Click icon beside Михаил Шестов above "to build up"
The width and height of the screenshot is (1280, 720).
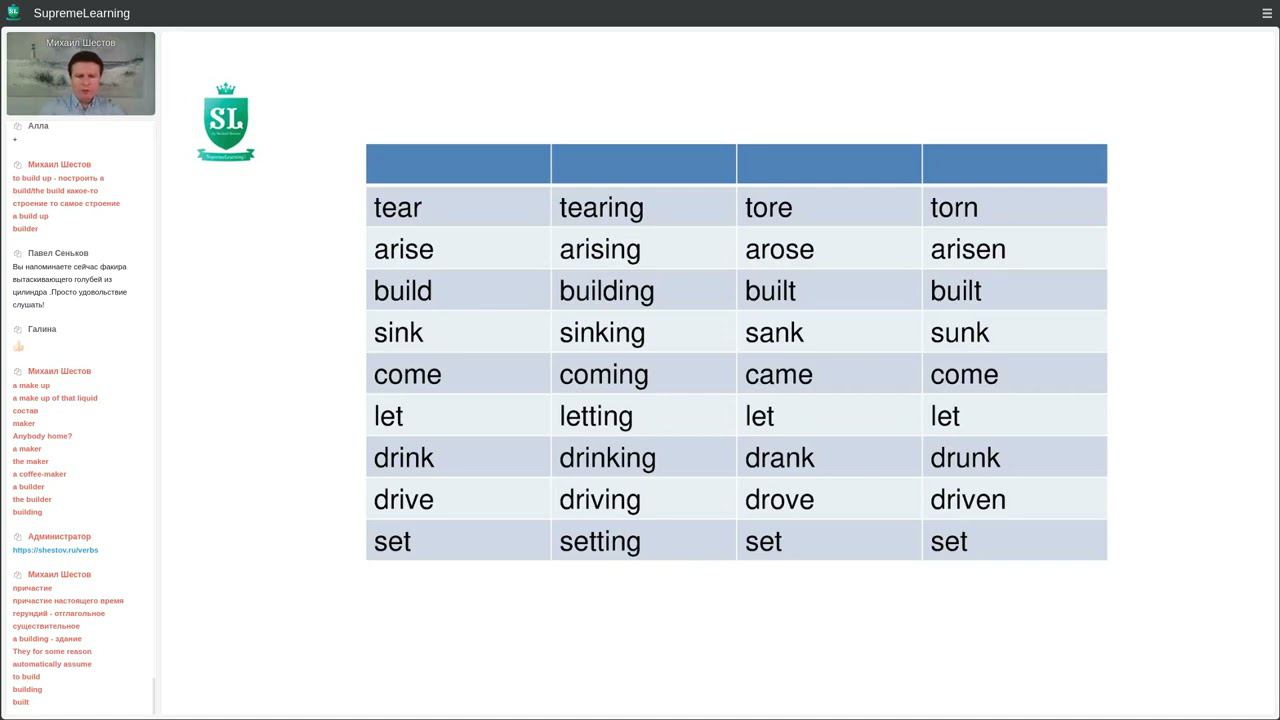coord(17,165)
